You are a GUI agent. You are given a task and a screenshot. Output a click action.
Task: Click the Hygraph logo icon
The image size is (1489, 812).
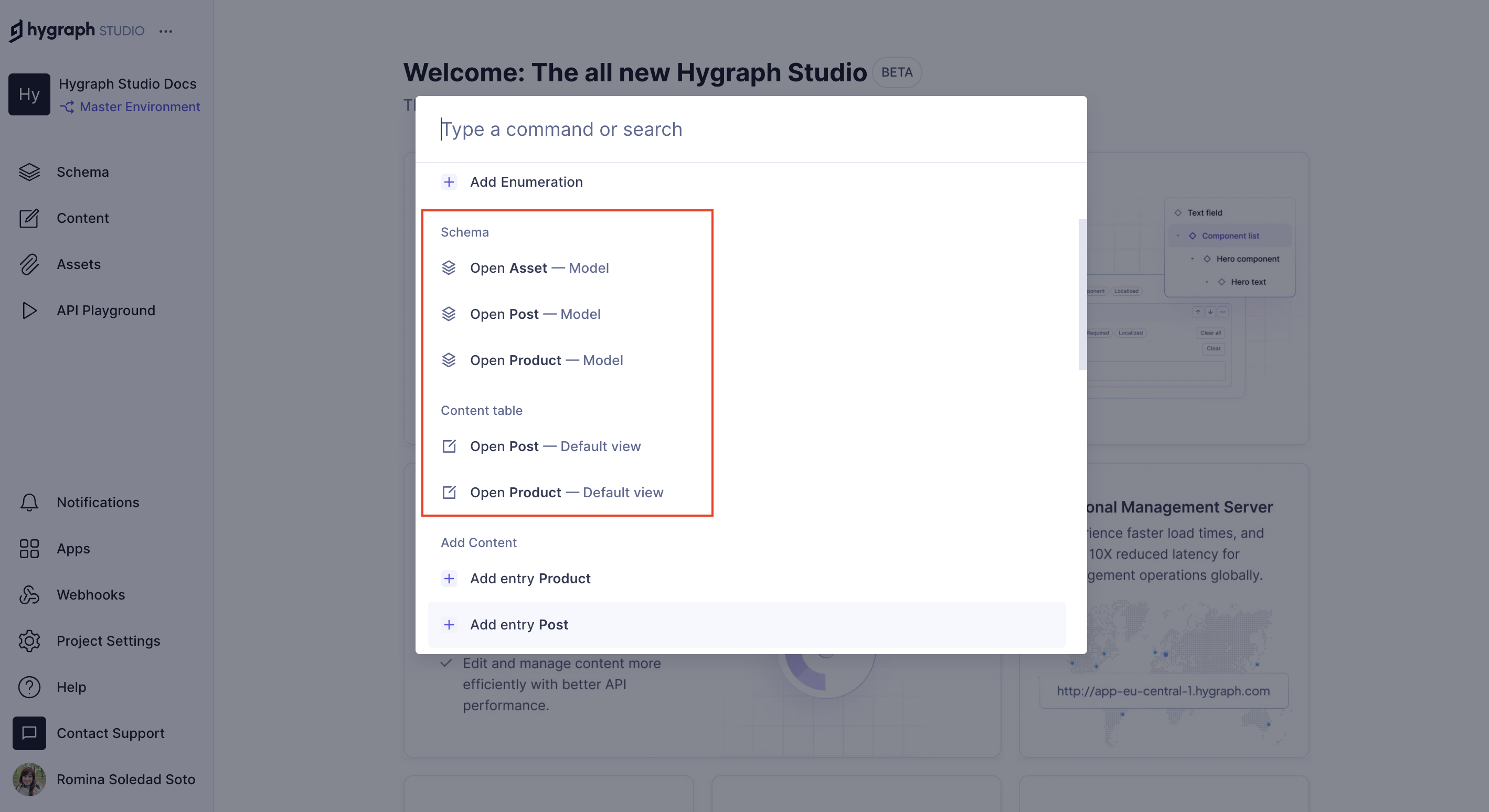[16, 30]
